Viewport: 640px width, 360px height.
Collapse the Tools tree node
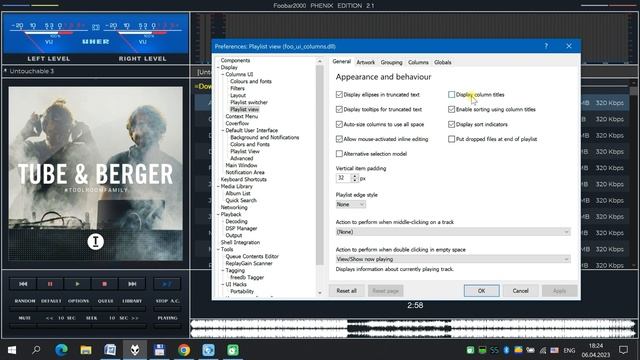(218, 249)
